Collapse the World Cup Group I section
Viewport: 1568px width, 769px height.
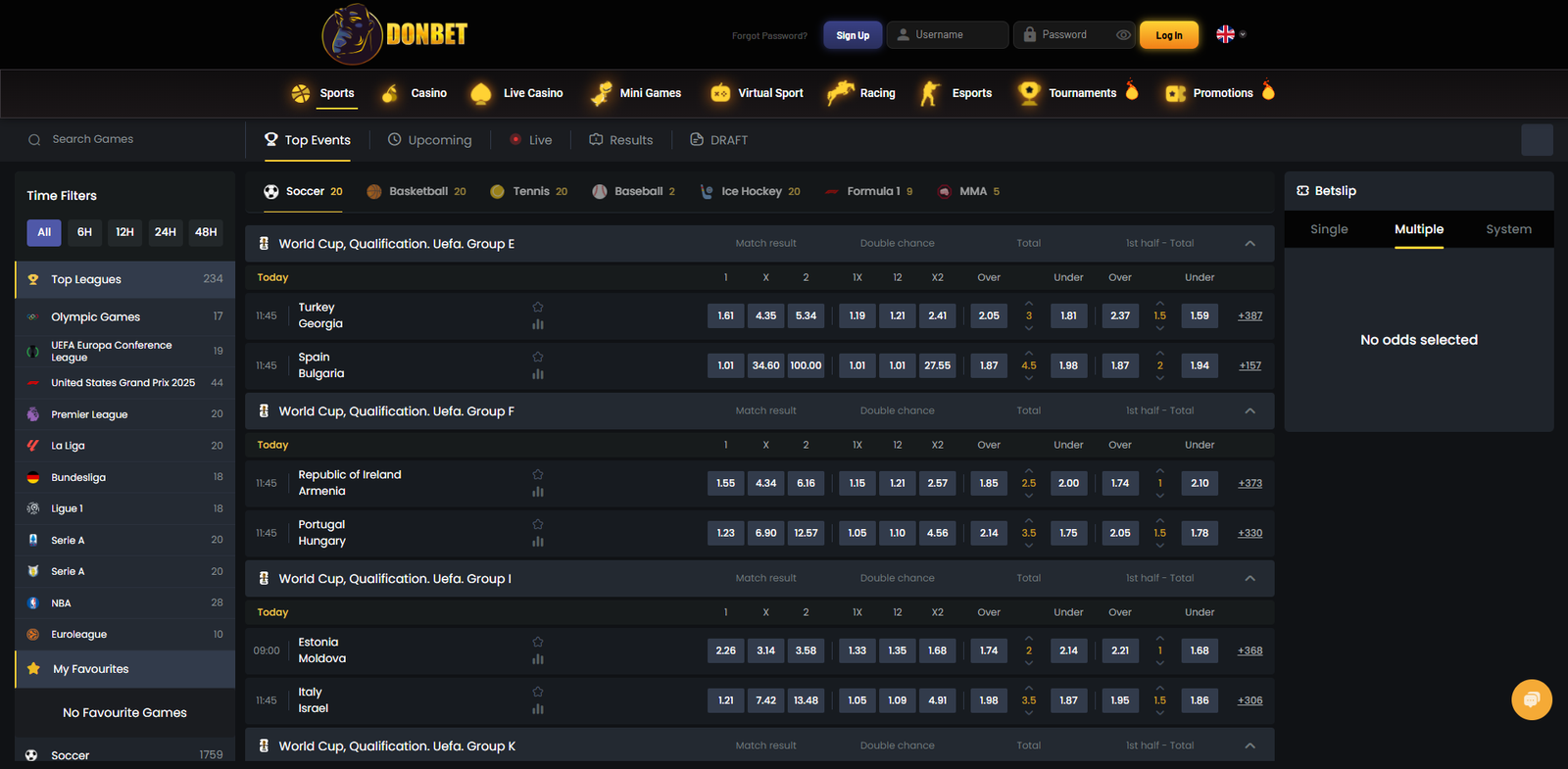[1249, 579]
